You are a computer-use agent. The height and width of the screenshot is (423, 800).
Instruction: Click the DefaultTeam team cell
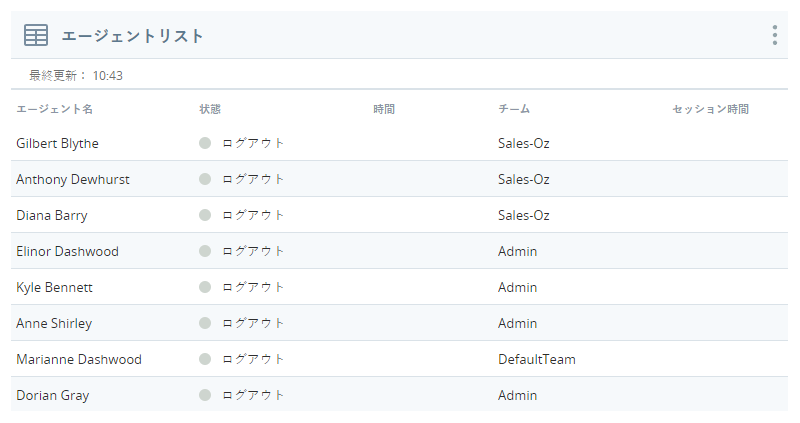(537, 359)
